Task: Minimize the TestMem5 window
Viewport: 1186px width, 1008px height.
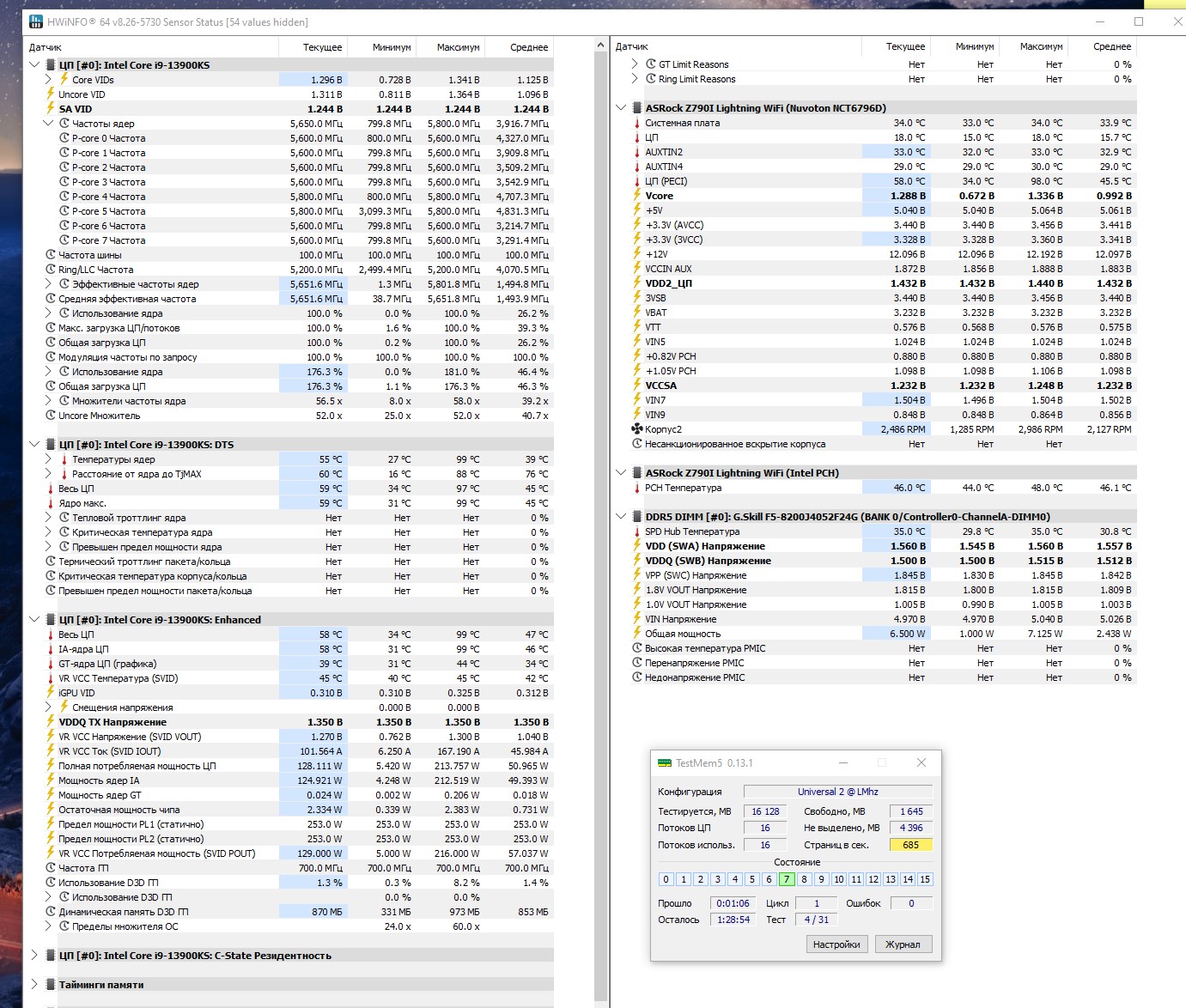Action: pyautogui.click(x=842, y=762)
